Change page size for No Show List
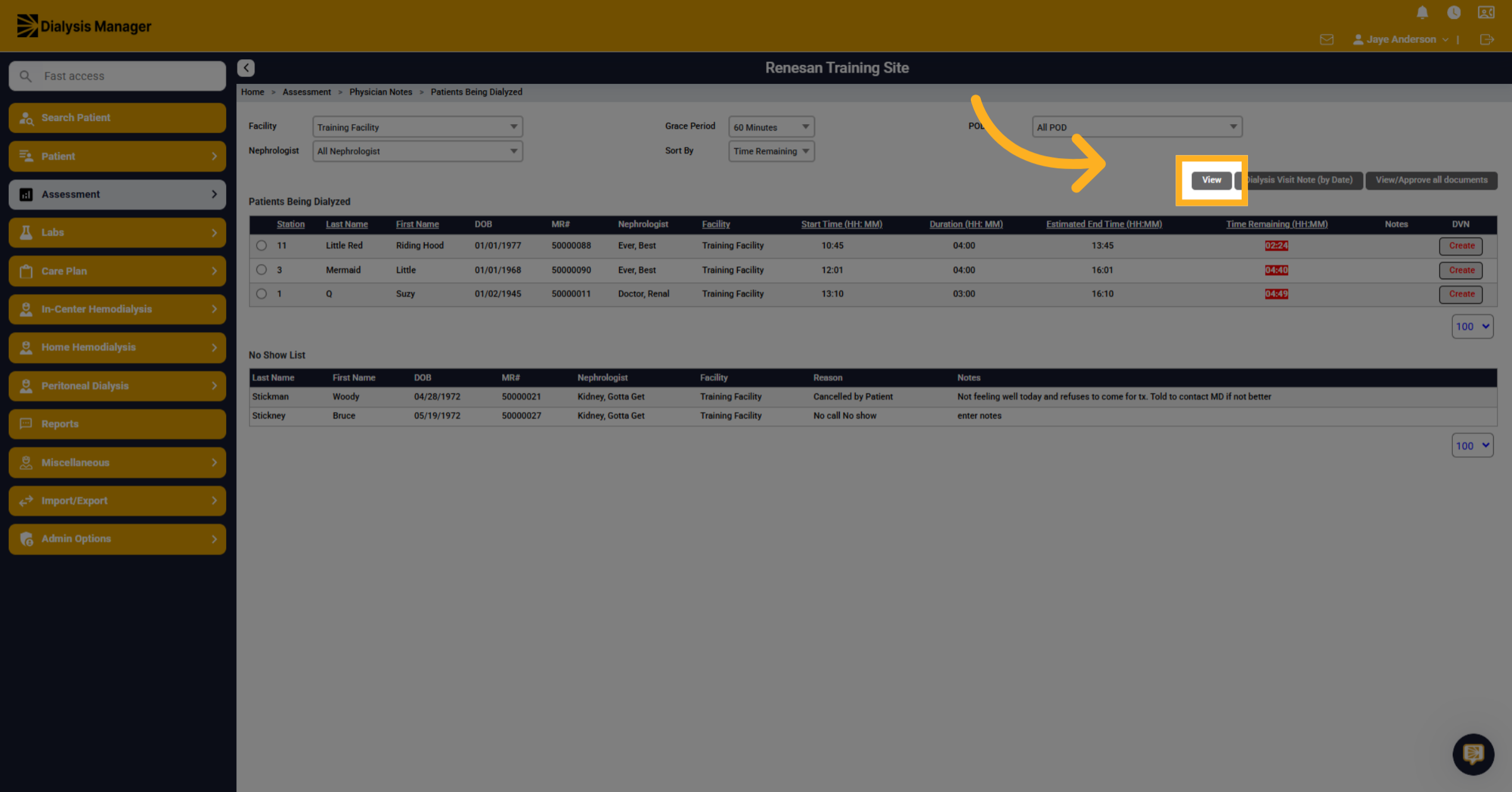Viewport: 1512px width, 792px height. pyautogui.click(x=1472, y=445)
